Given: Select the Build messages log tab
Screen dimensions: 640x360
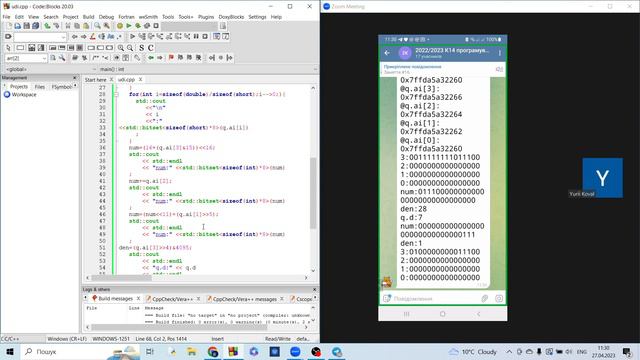Looking at the screenshot, I should tap(116, 299).
